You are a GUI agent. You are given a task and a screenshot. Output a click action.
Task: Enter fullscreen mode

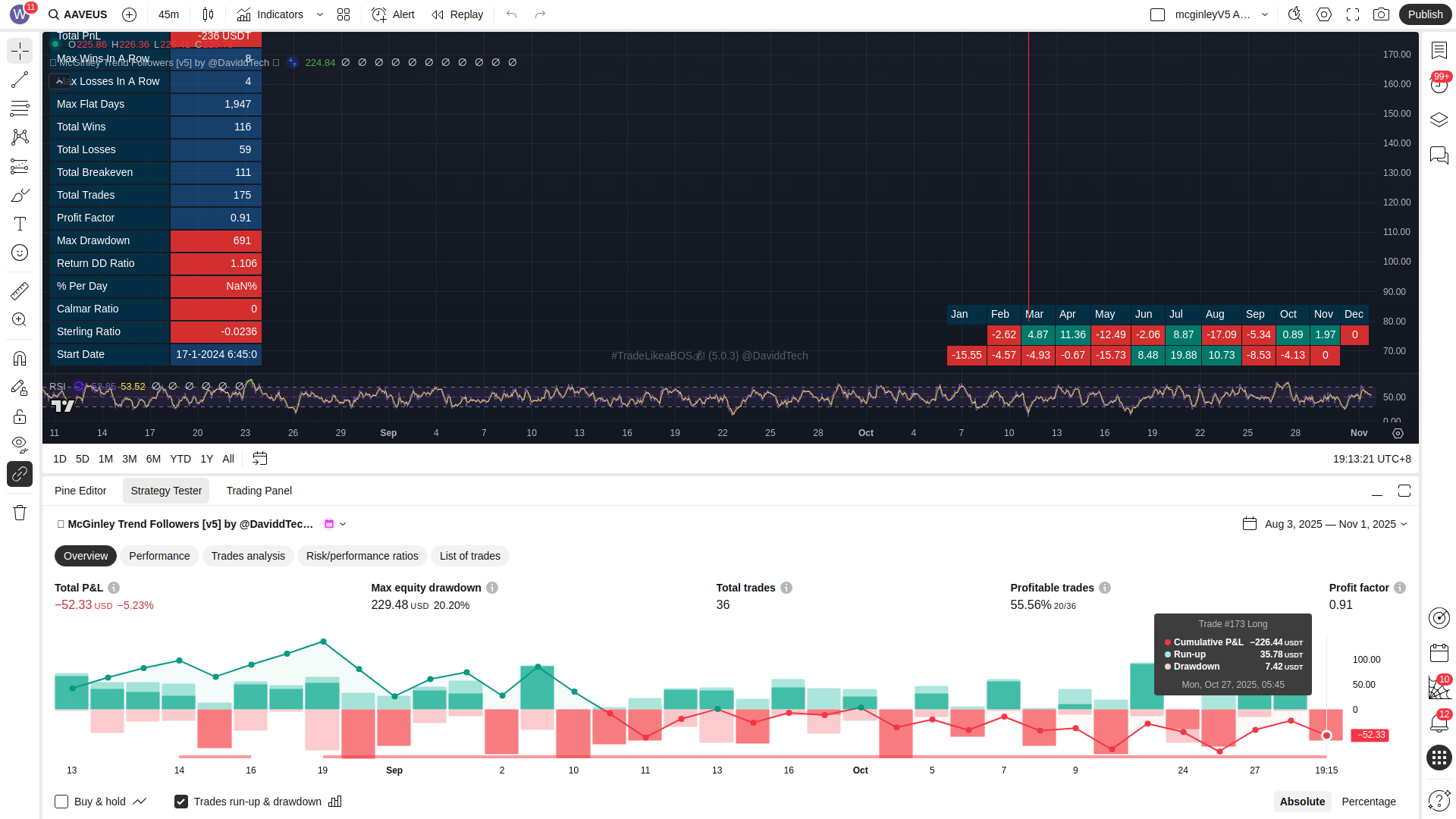pos(1353,14)
